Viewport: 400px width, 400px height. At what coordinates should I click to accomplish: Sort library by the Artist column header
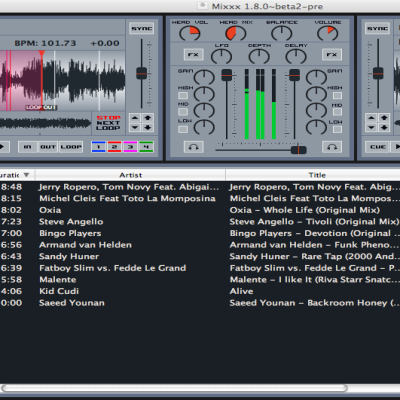(x=131, y=175)
